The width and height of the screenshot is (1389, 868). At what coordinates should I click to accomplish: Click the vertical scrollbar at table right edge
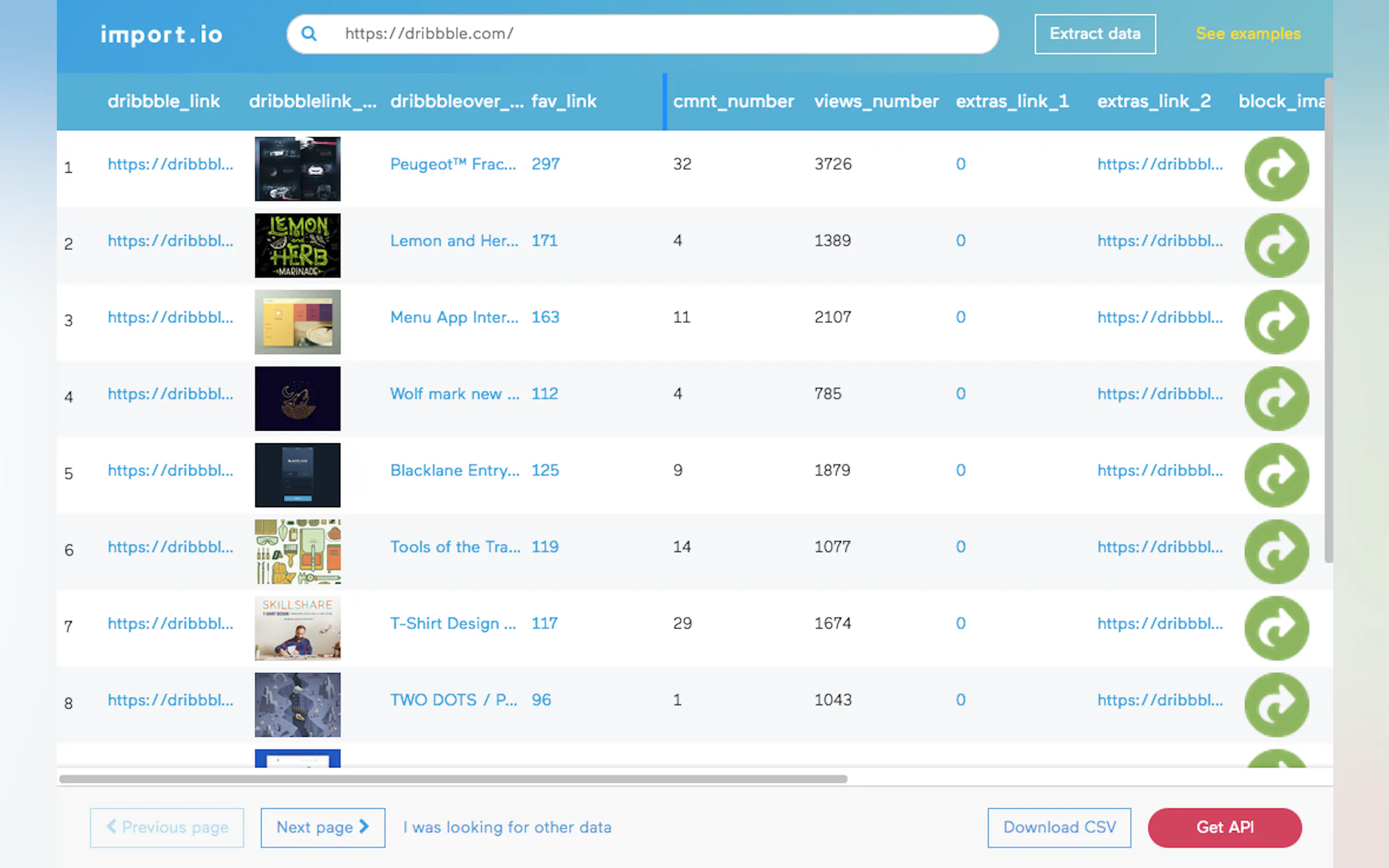1328,320
